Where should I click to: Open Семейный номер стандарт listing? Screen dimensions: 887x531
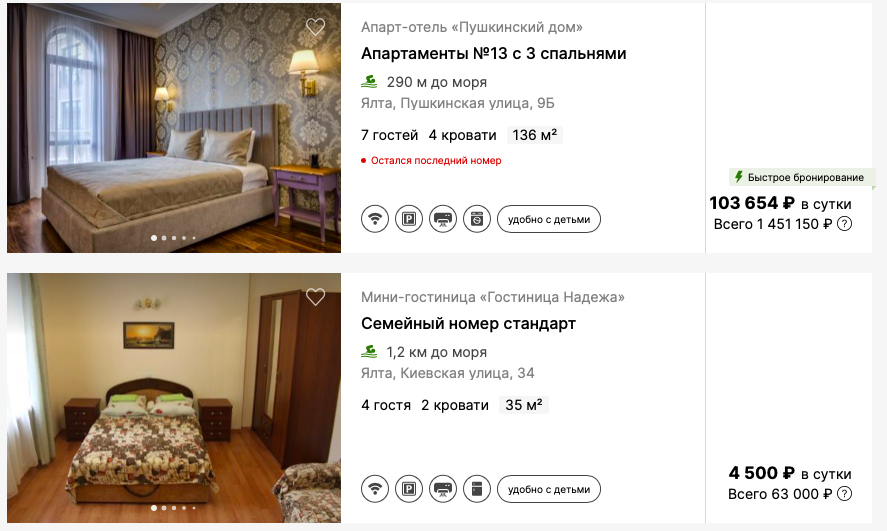(x=468, y=323)
